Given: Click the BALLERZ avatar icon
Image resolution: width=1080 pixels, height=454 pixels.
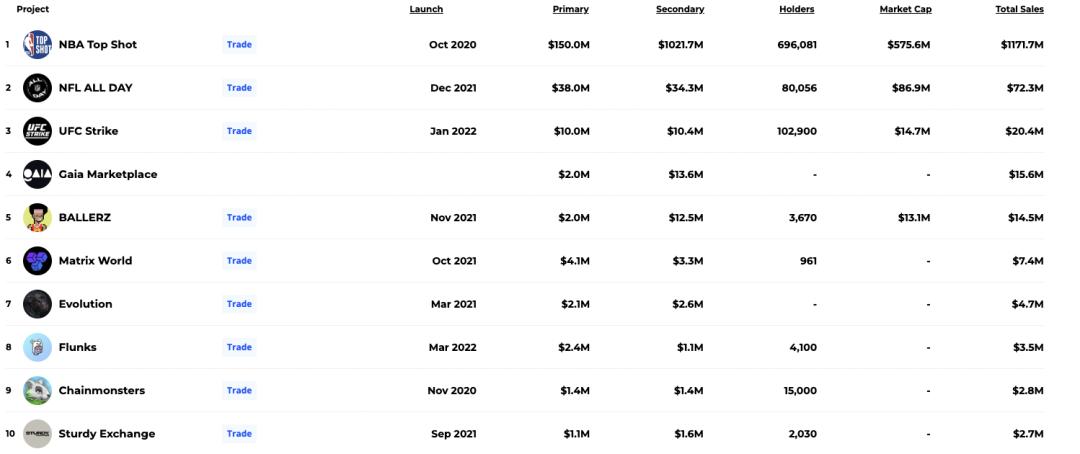Looking at the screenshot, I should 37,217.
